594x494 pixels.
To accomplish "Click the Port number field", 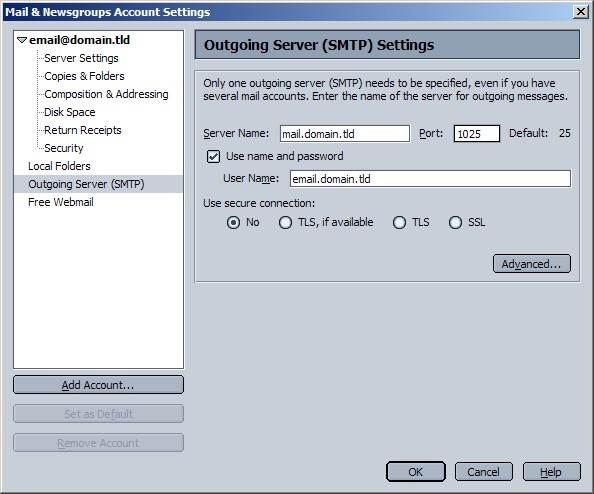I will click(477, 134).
